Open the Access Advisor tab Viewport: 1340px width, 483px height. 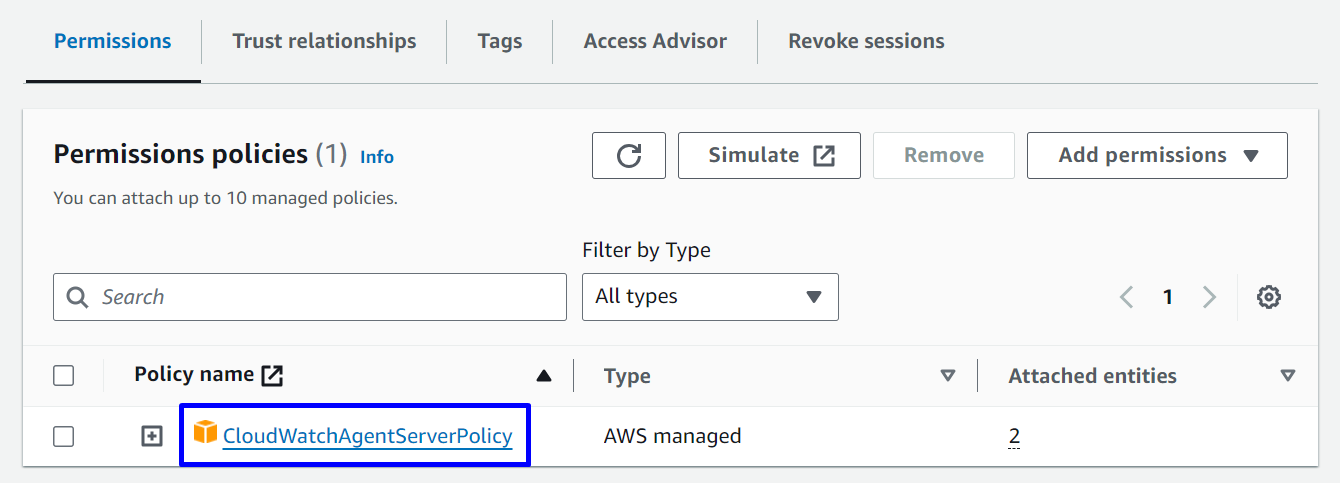coord(655,41)
